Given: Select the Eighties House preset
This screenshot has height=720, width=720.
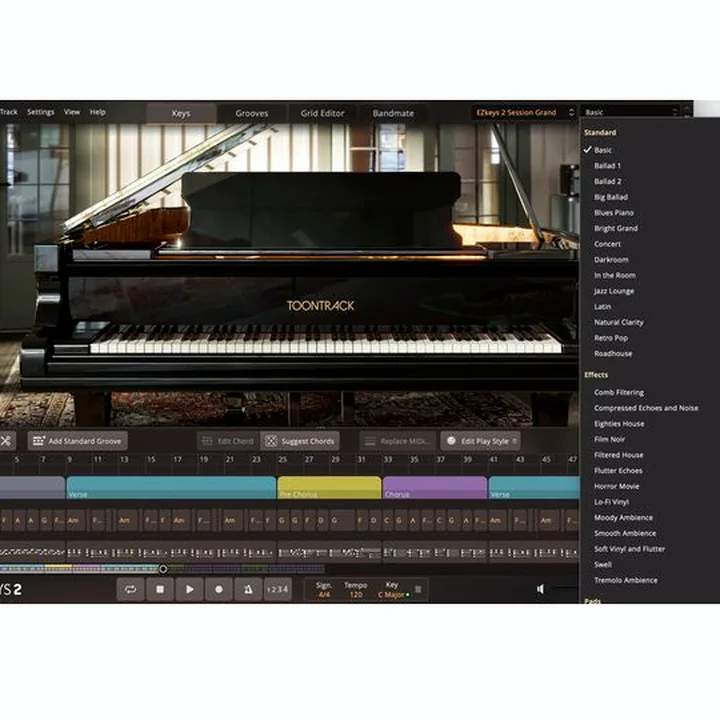Looking at the screenshot, I should [x=619, y=423].
